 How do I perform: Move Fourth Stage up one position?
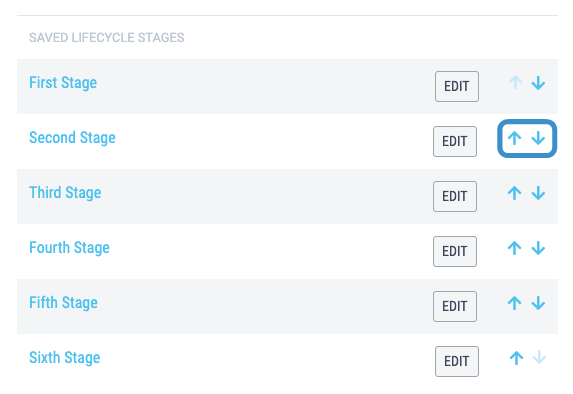515,248
